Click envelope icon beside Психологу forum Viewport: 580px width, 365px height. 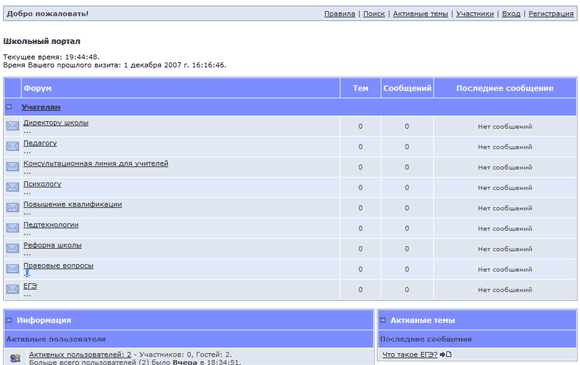(x=13, y=187)
